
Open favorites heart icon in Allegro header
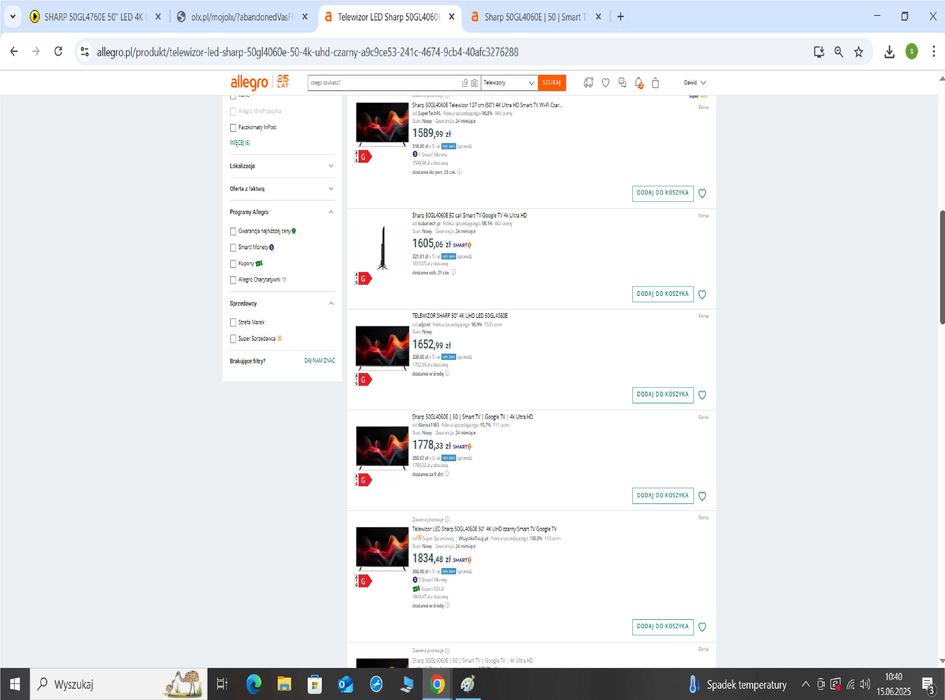[606, 83]
